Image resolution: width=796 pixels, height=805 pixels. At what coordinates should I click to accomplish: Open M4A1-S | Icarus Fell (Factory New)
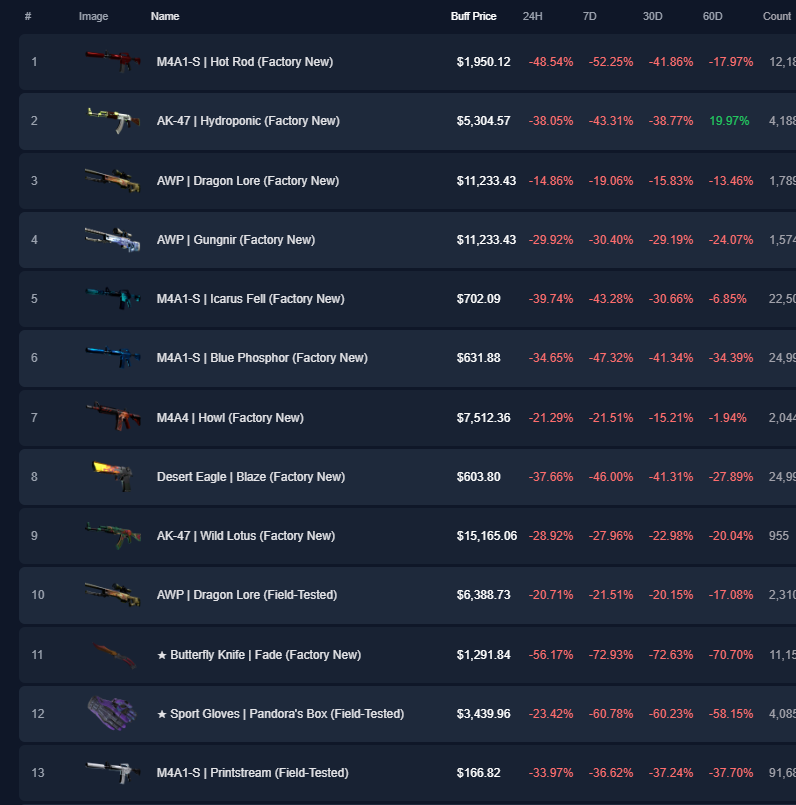click(x=251, y=299)
